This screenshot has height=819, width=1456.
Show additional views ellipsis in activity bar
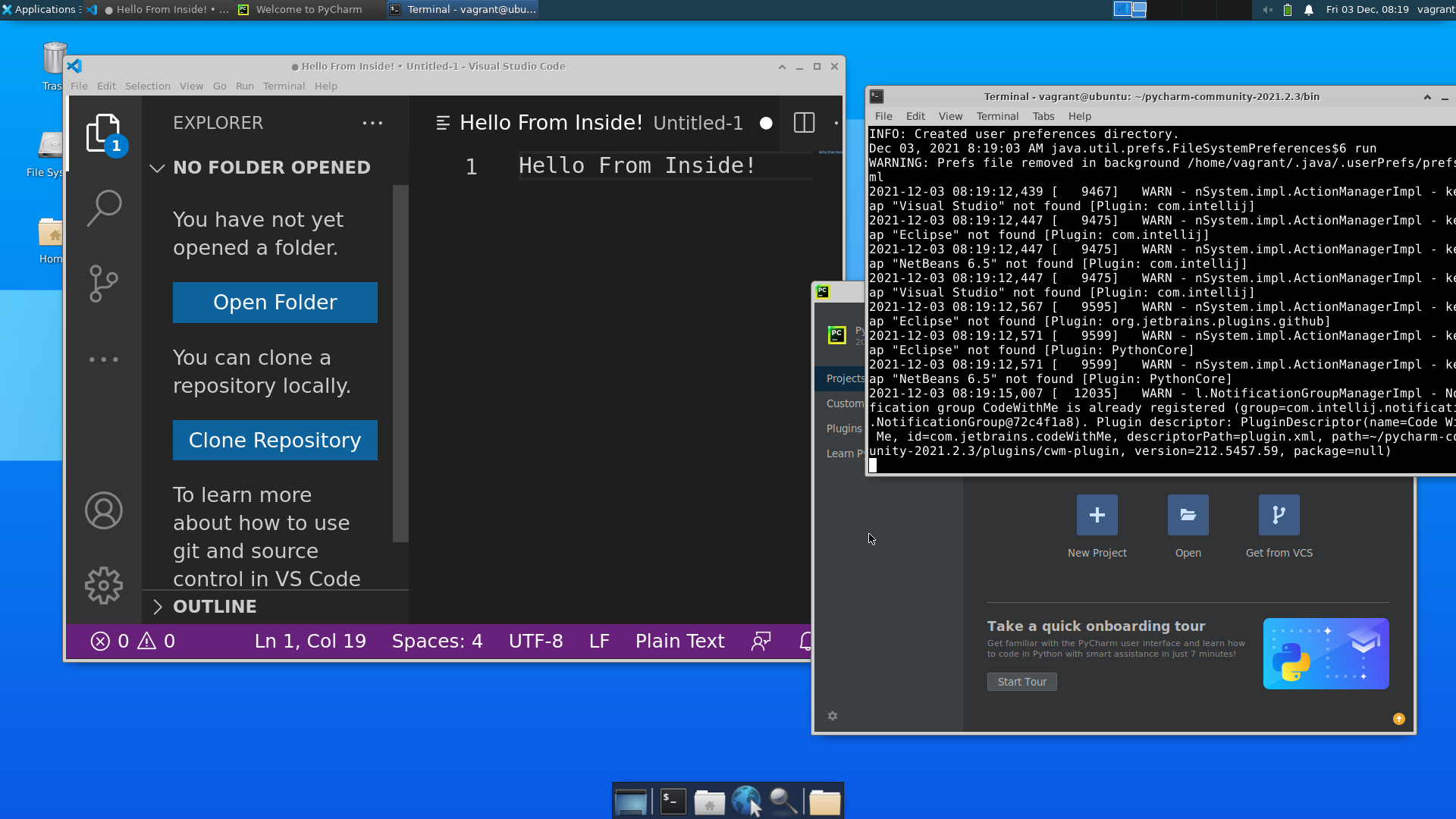click(104, 359)
